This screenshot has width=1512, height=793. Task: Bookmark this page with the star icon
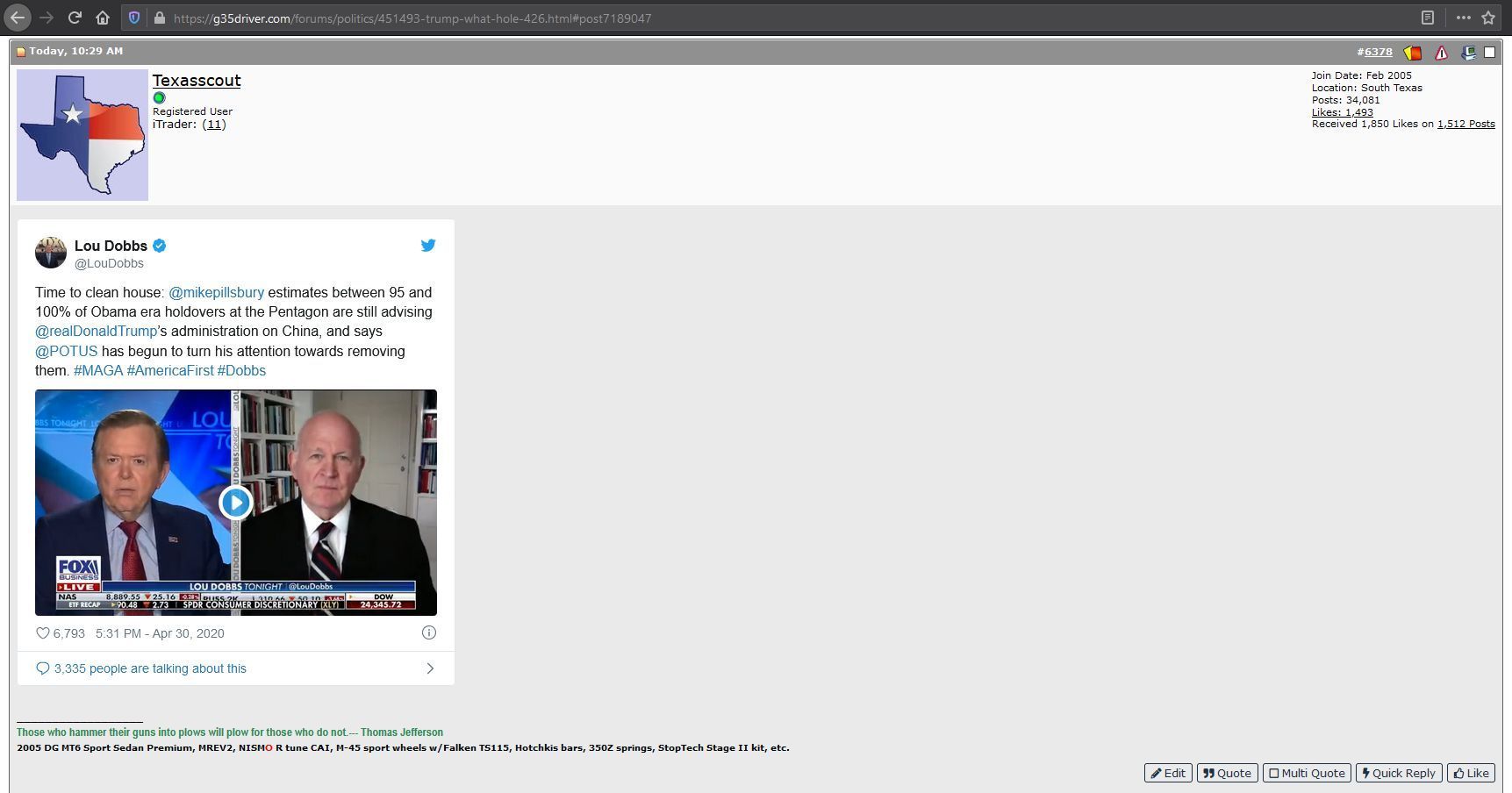pyautogui.click(x=1488, y=18)
